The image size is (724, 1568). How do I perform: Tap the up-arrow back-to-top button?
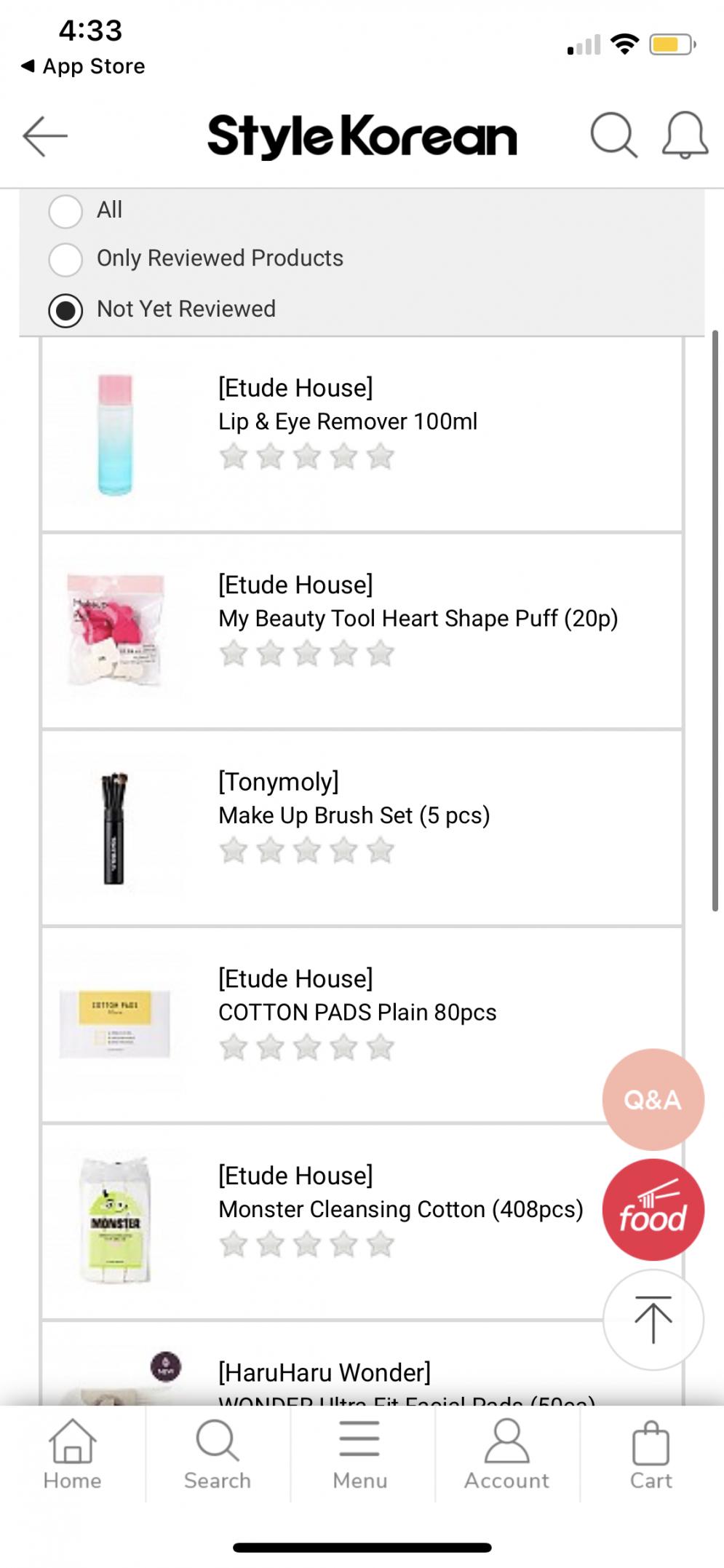[653, 1320]
